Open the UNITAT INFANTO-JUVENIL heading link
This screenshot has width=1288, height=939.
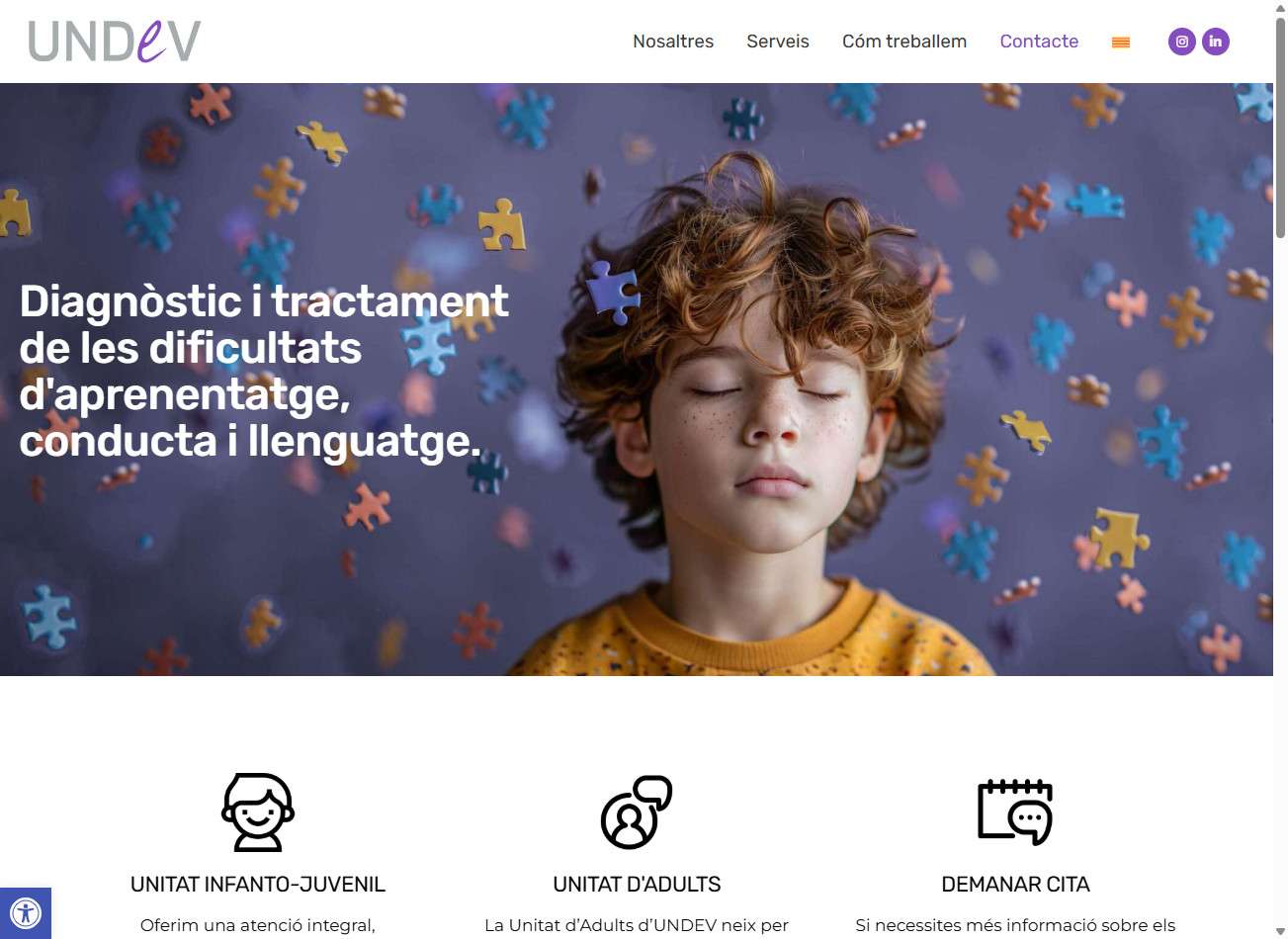(x=258, y=885)
